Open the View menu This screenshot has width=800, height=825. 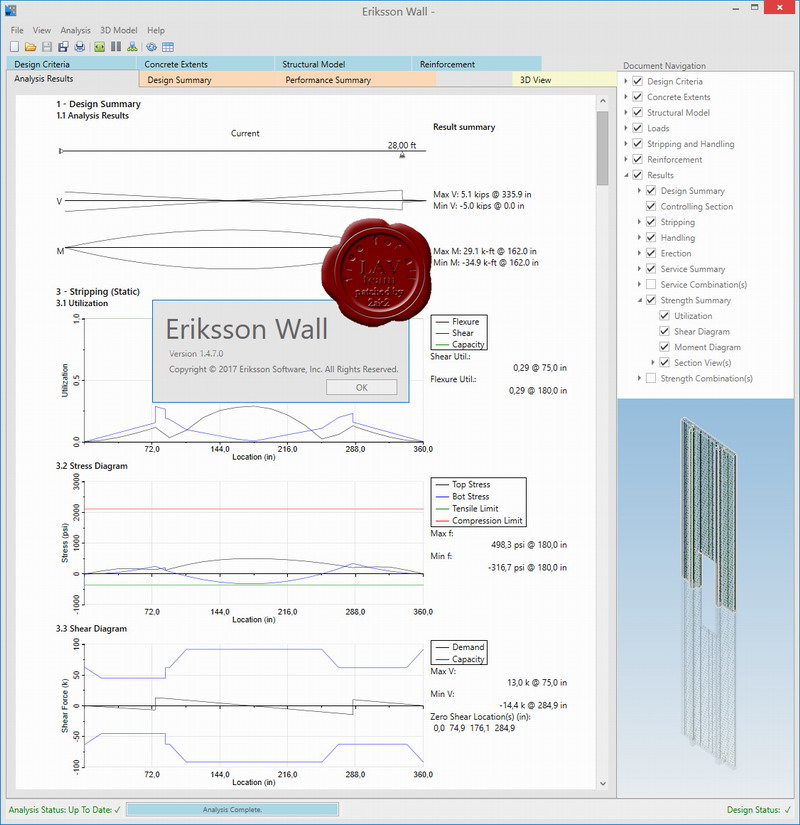[42, 30]
